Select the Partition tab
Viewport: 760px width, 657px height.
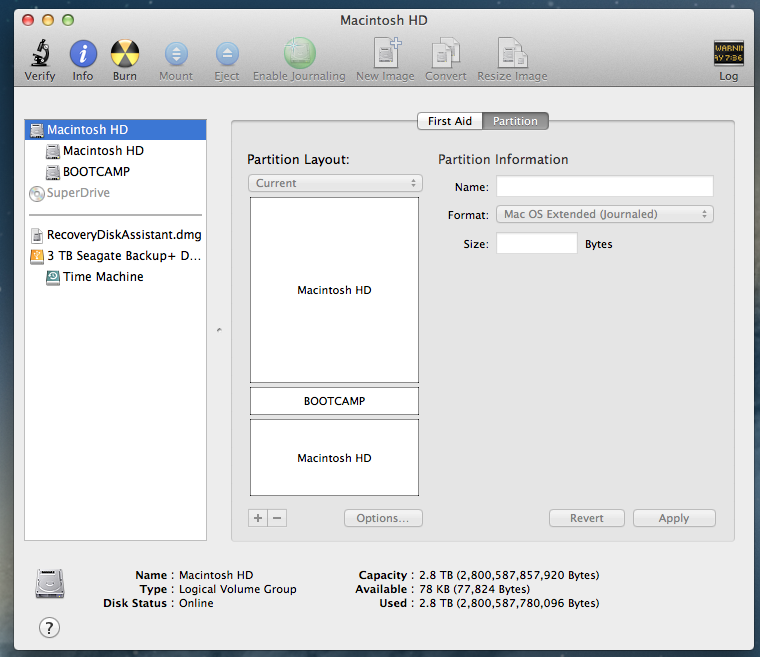515,121
